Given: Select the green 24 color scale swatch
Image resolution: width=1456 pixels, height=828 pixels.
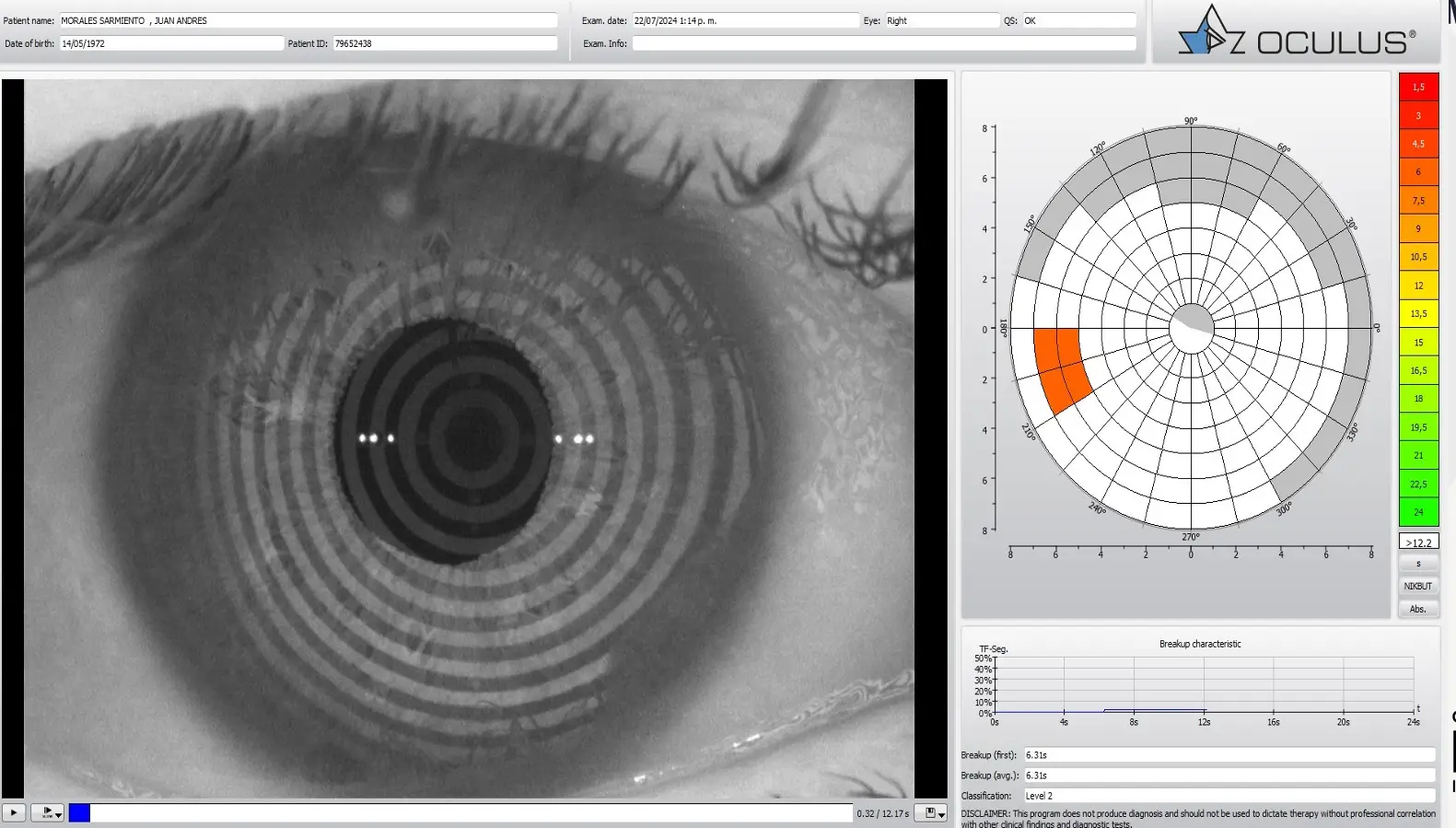Looking at the screenshot, I should pos(1418,512).
